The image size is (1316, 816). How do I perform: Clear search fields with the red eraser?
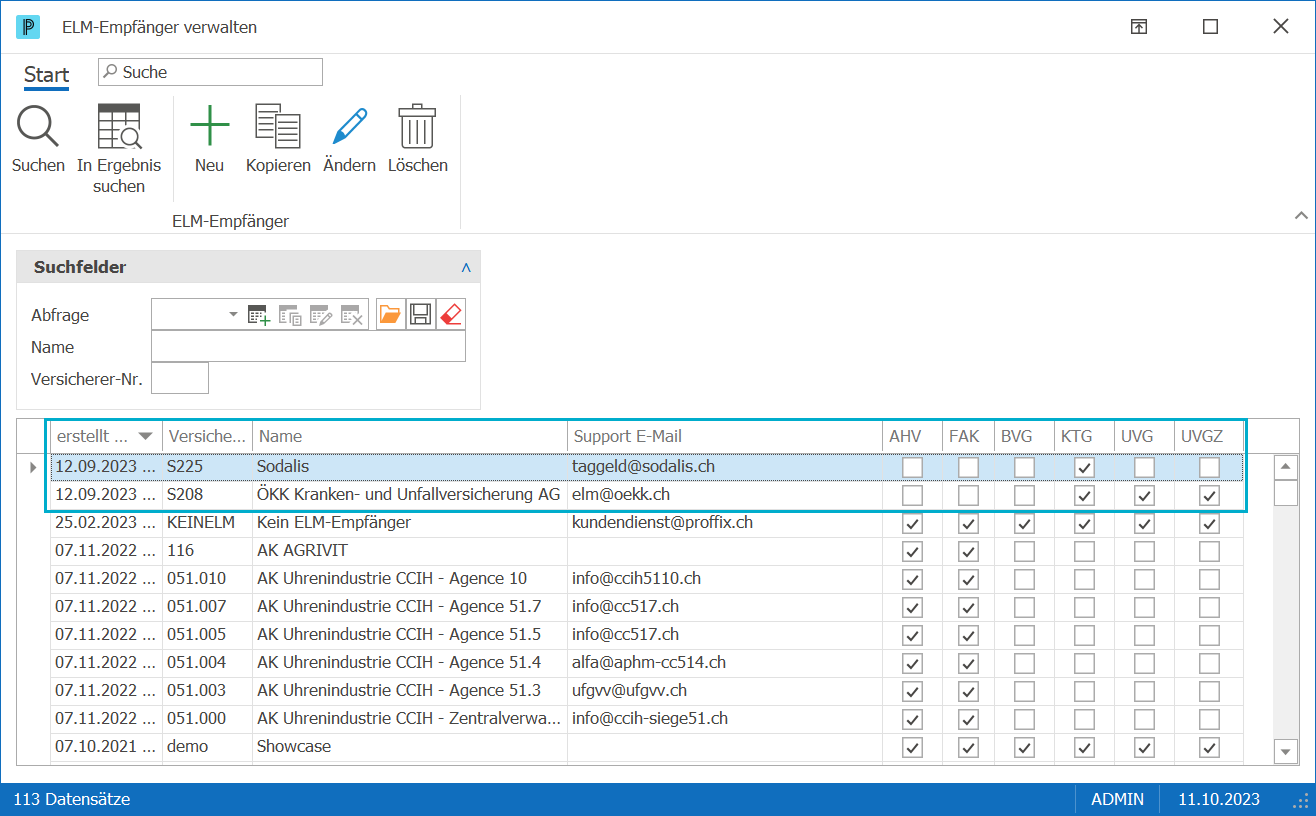(x=451, y=315)
